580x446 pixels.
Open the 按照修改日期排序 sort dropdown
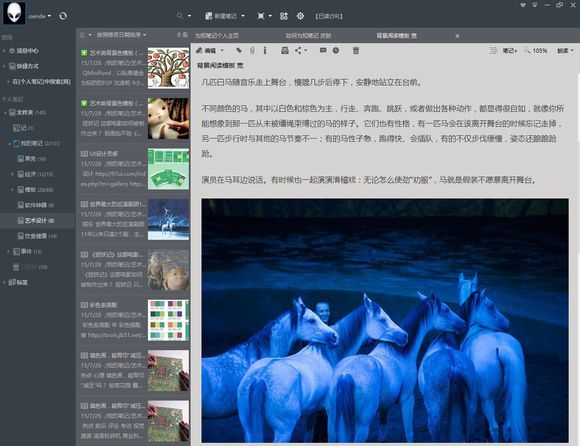121,35
